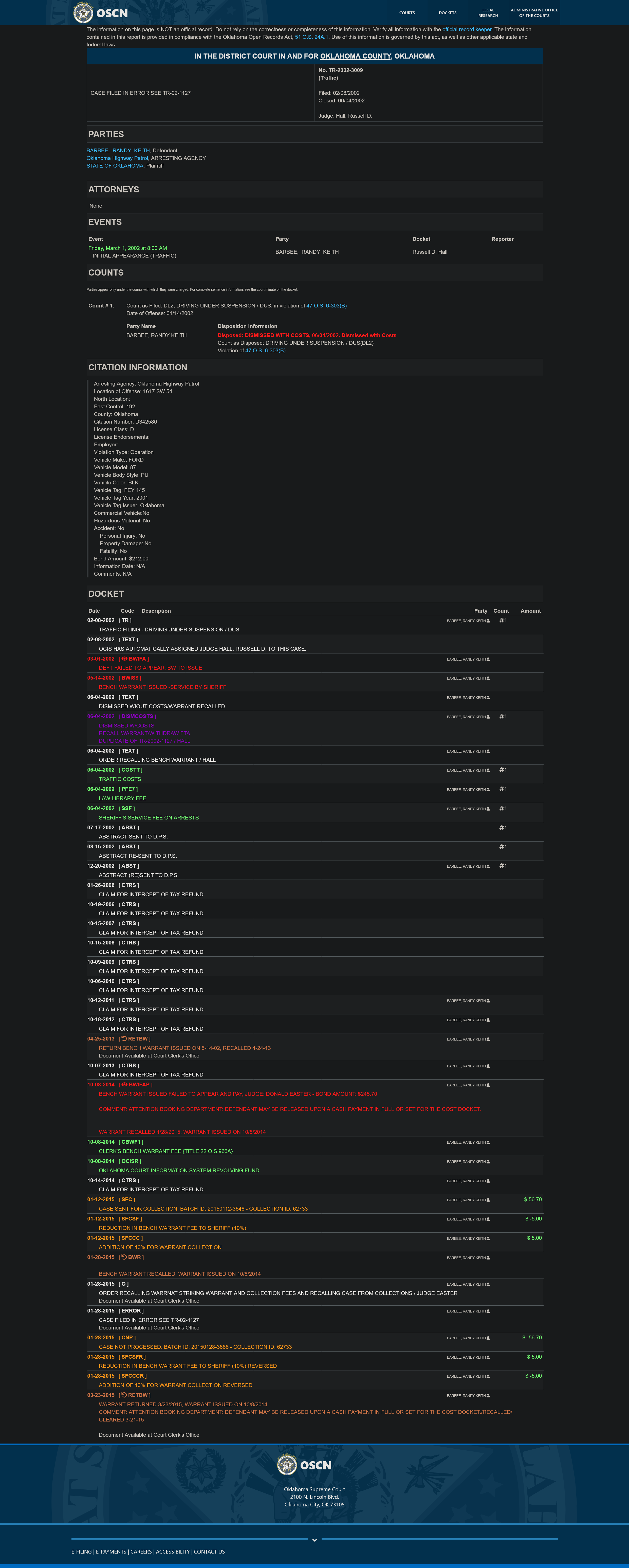Screen dimensions: 629x1568
Task: Open the Legal Research menu
Action: 488,13
